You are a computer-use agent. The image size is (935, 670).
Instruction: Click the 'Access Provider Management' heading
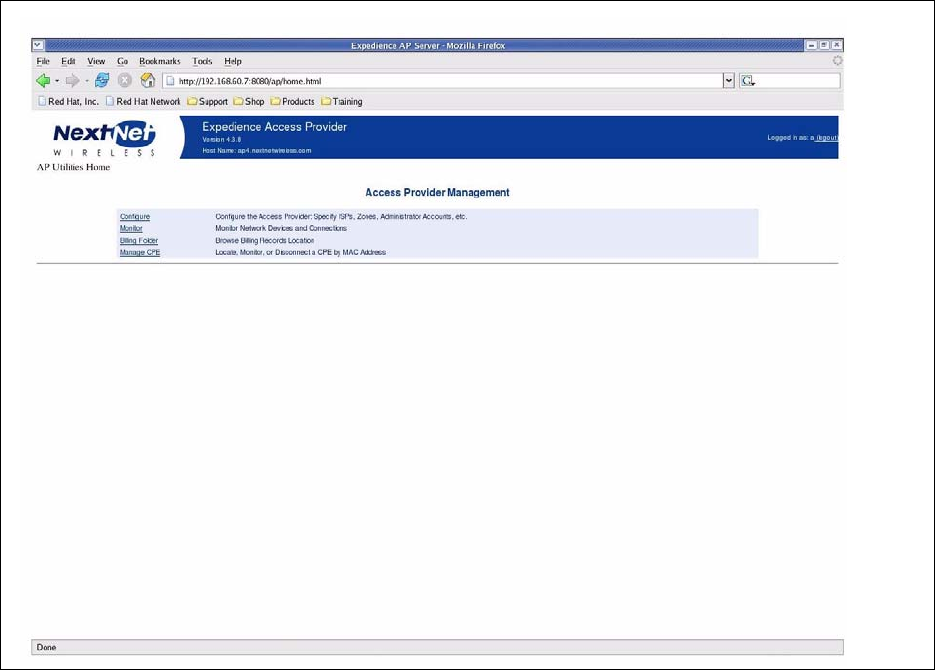click(437, 193)
